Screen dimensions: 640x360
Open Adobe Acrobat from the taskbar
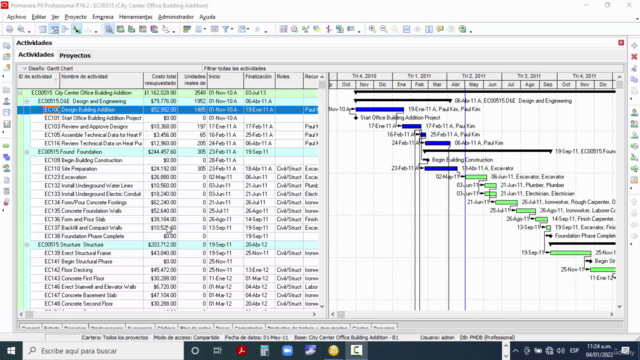click(241, 351)
